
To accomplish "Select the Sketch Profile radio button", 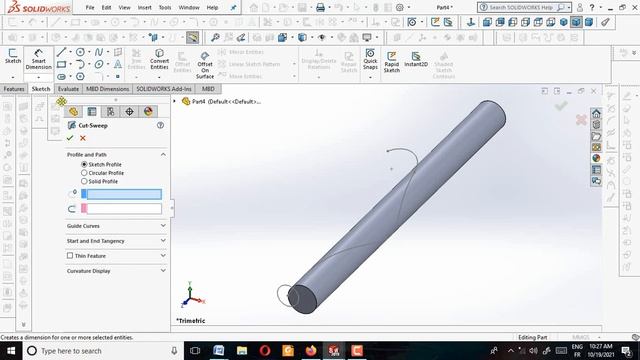I will coord(84,164).
